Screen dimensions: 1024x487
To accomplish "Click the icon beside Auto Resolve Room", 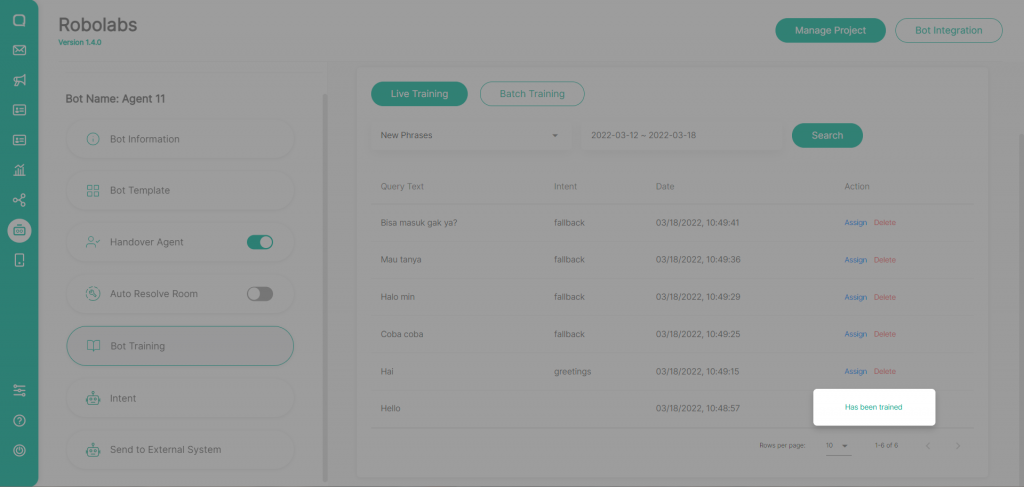I will pyautogui.click(x=93, y=294).
